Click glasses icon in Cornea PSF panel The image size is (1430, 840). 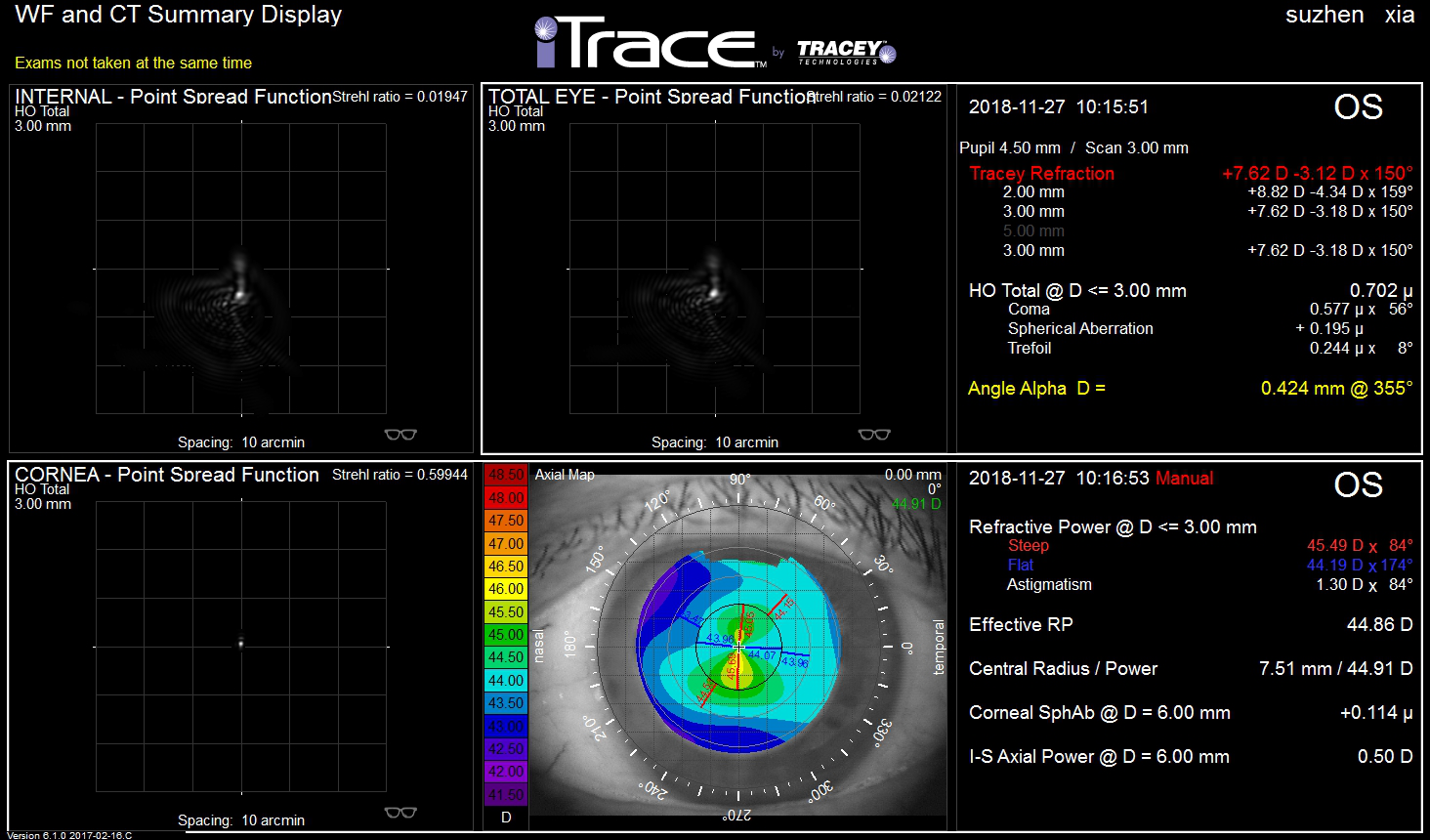click(x=400, y=813)
